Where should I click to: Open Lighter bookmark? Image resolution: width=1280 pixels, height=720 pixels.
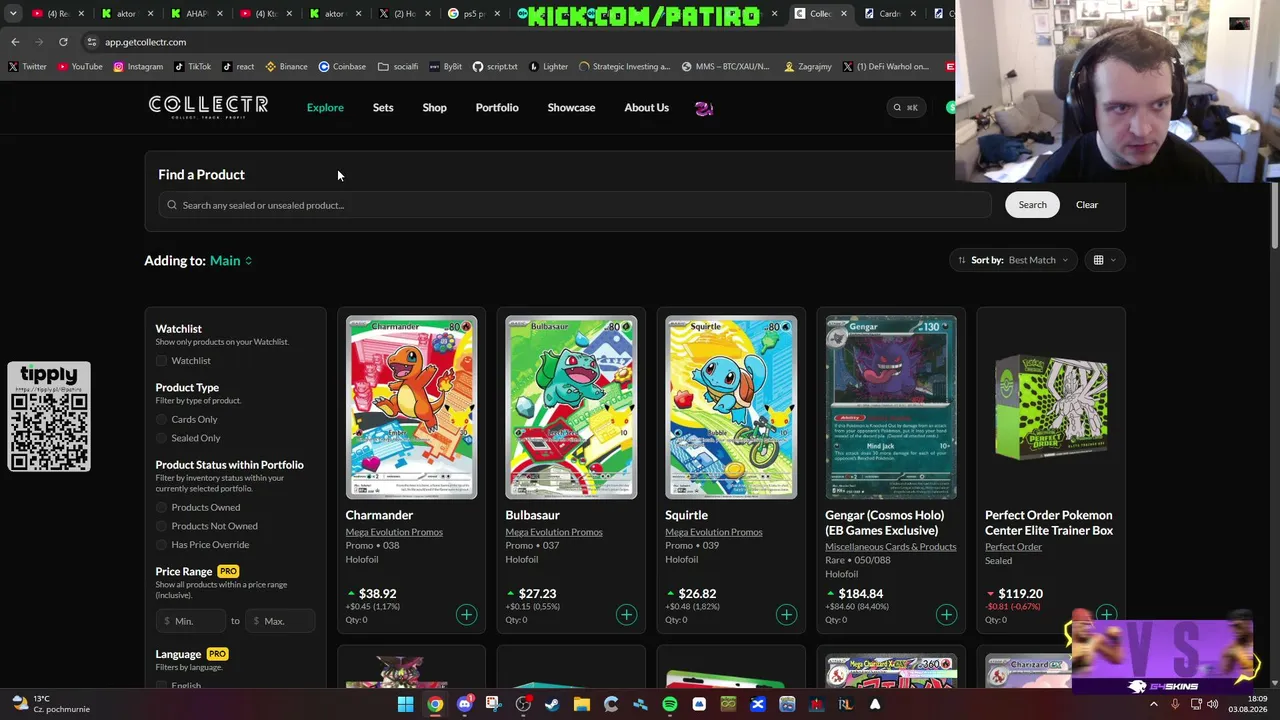(548, 67)
